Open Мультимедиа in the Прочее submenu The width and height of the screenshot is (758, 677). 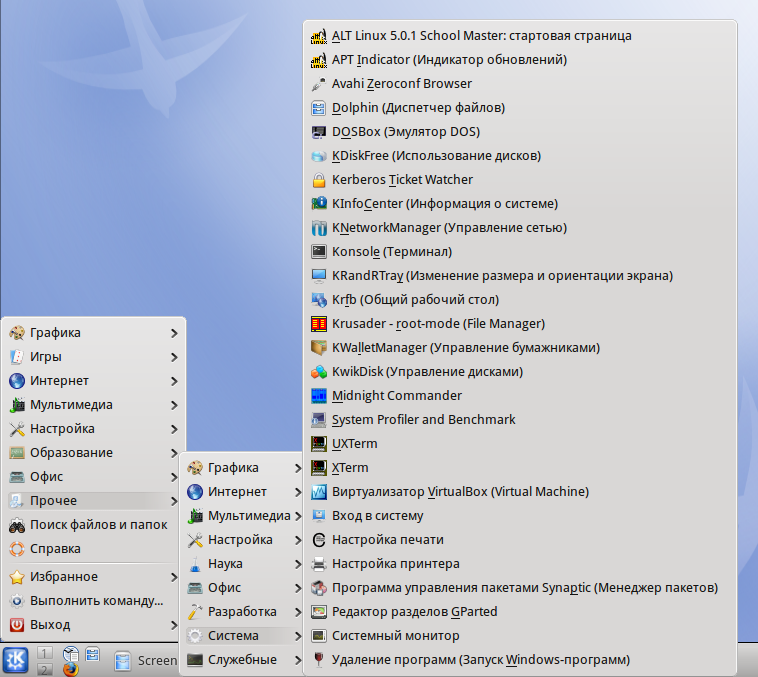(x=244, y=516)
